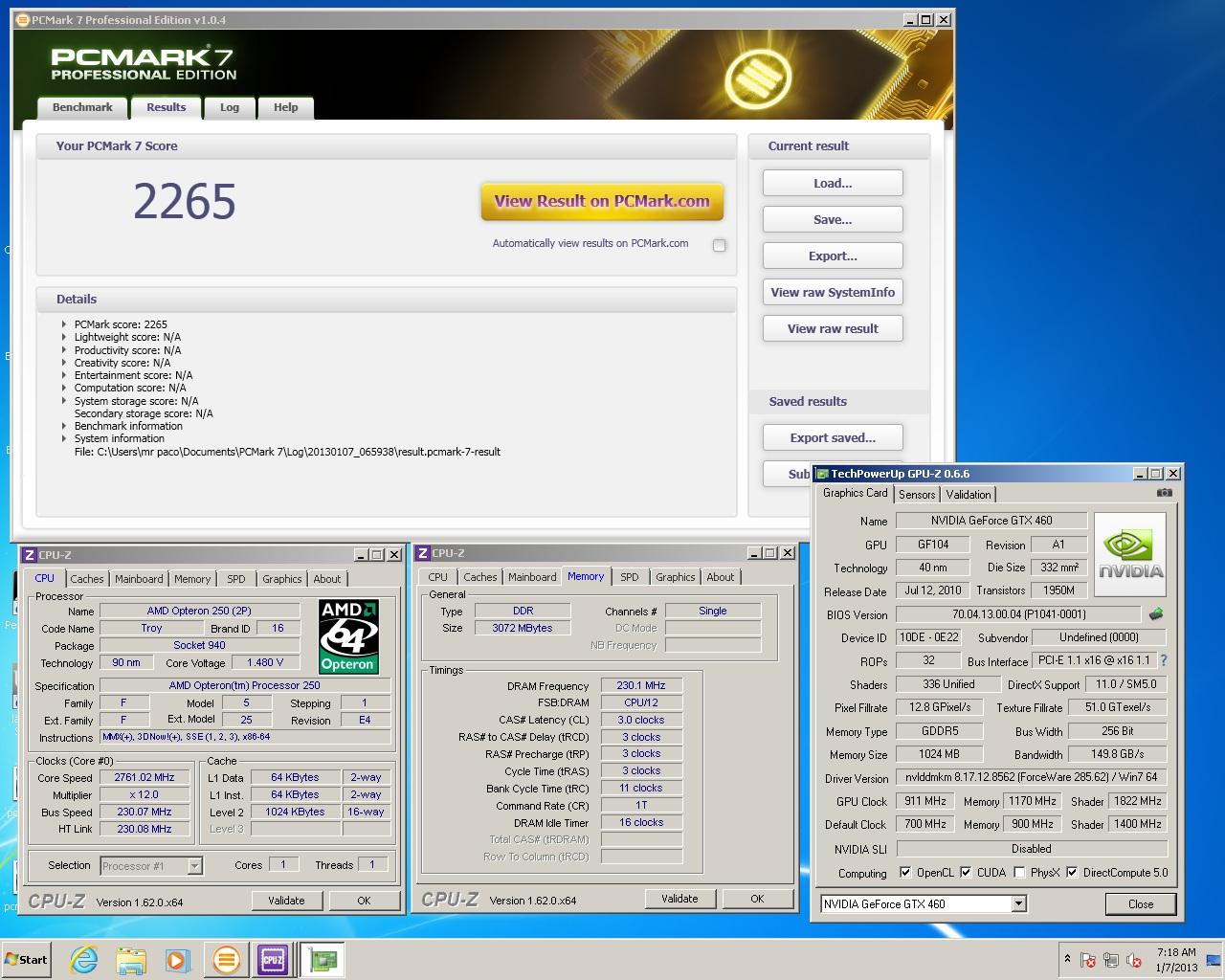Switch to the PCMark Benchmark tab
Viewport: 1225px width, 980px height.
(82, 107)
